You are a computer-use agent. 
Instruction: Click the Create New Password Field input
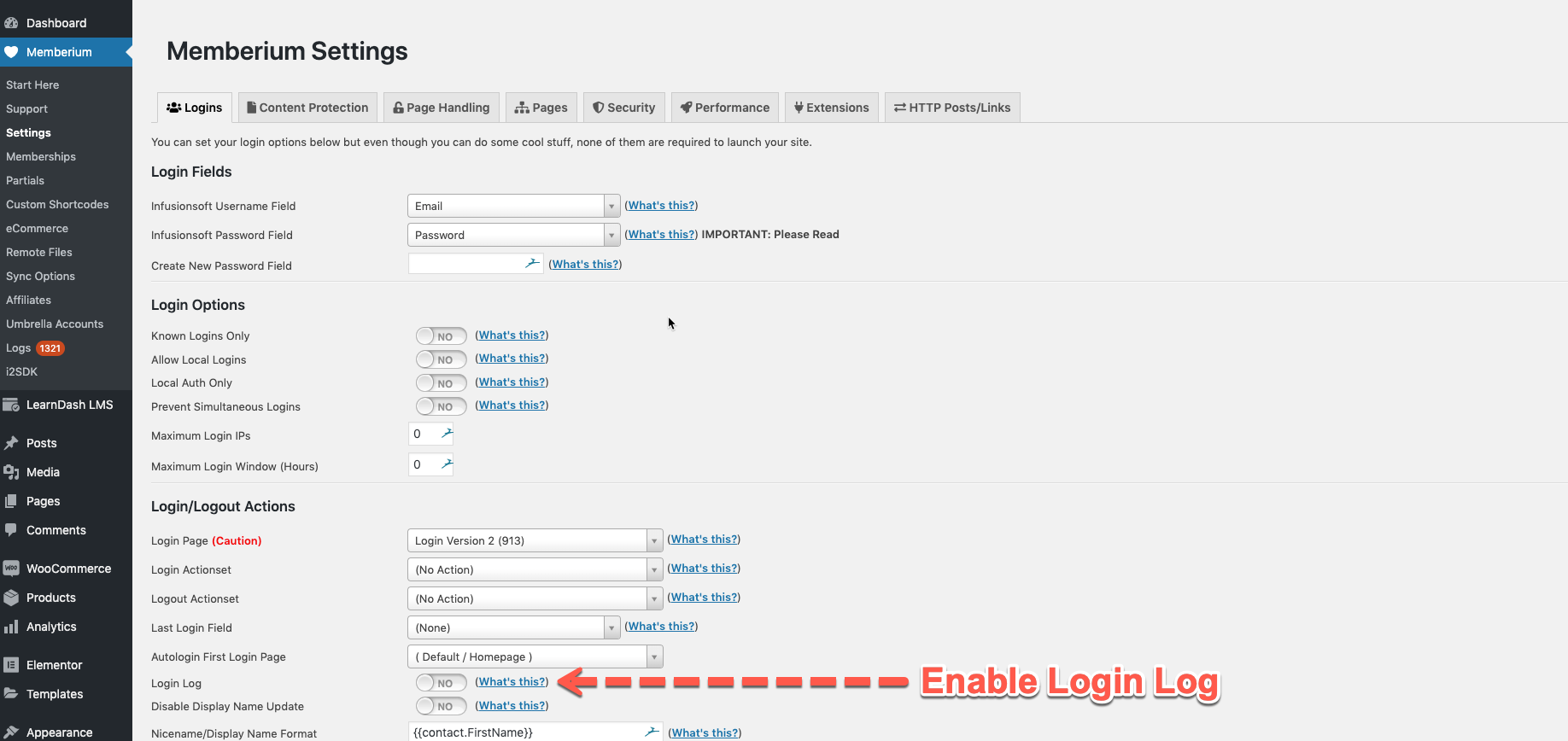pyautogui.click(x=476, y=264)
